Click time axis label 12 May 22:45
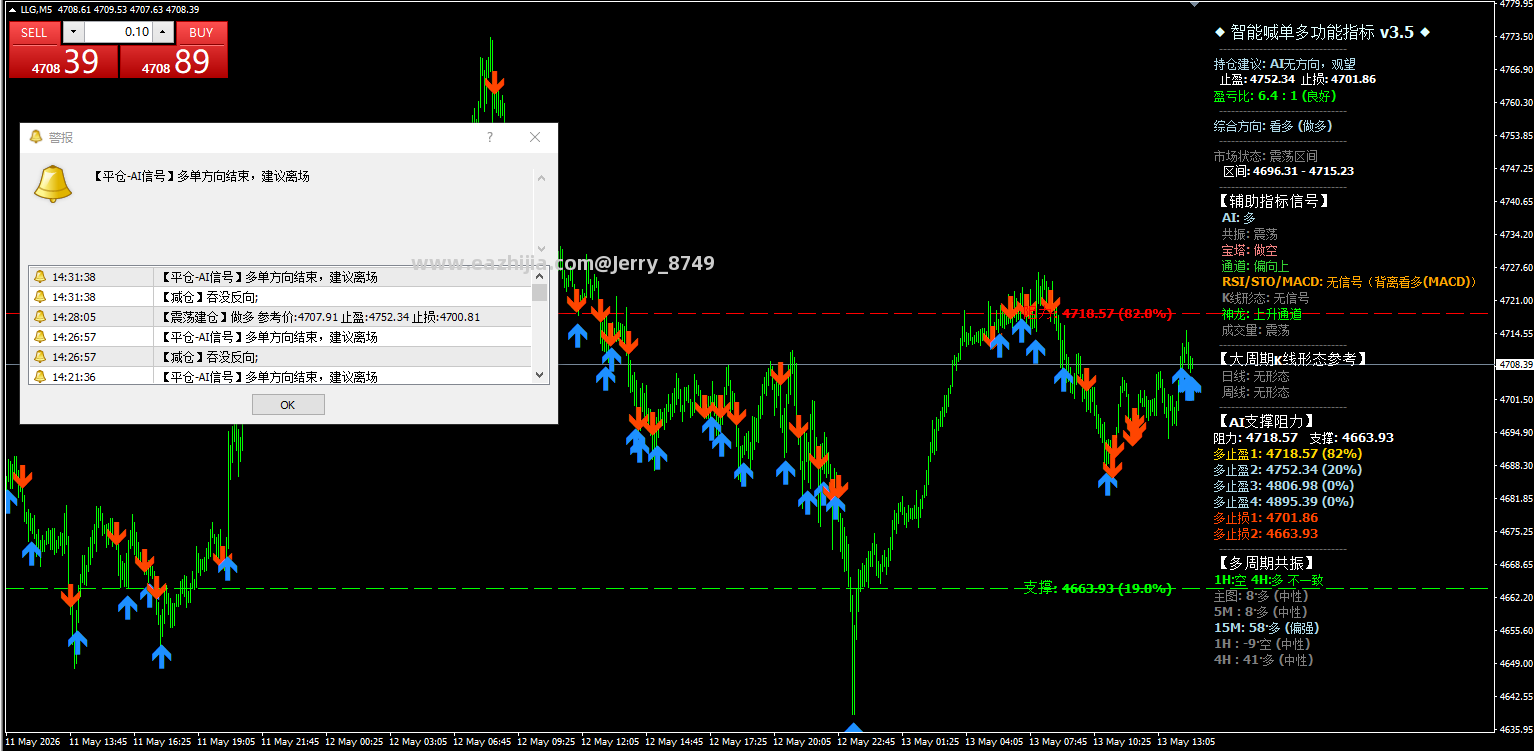 coord(868,742)
